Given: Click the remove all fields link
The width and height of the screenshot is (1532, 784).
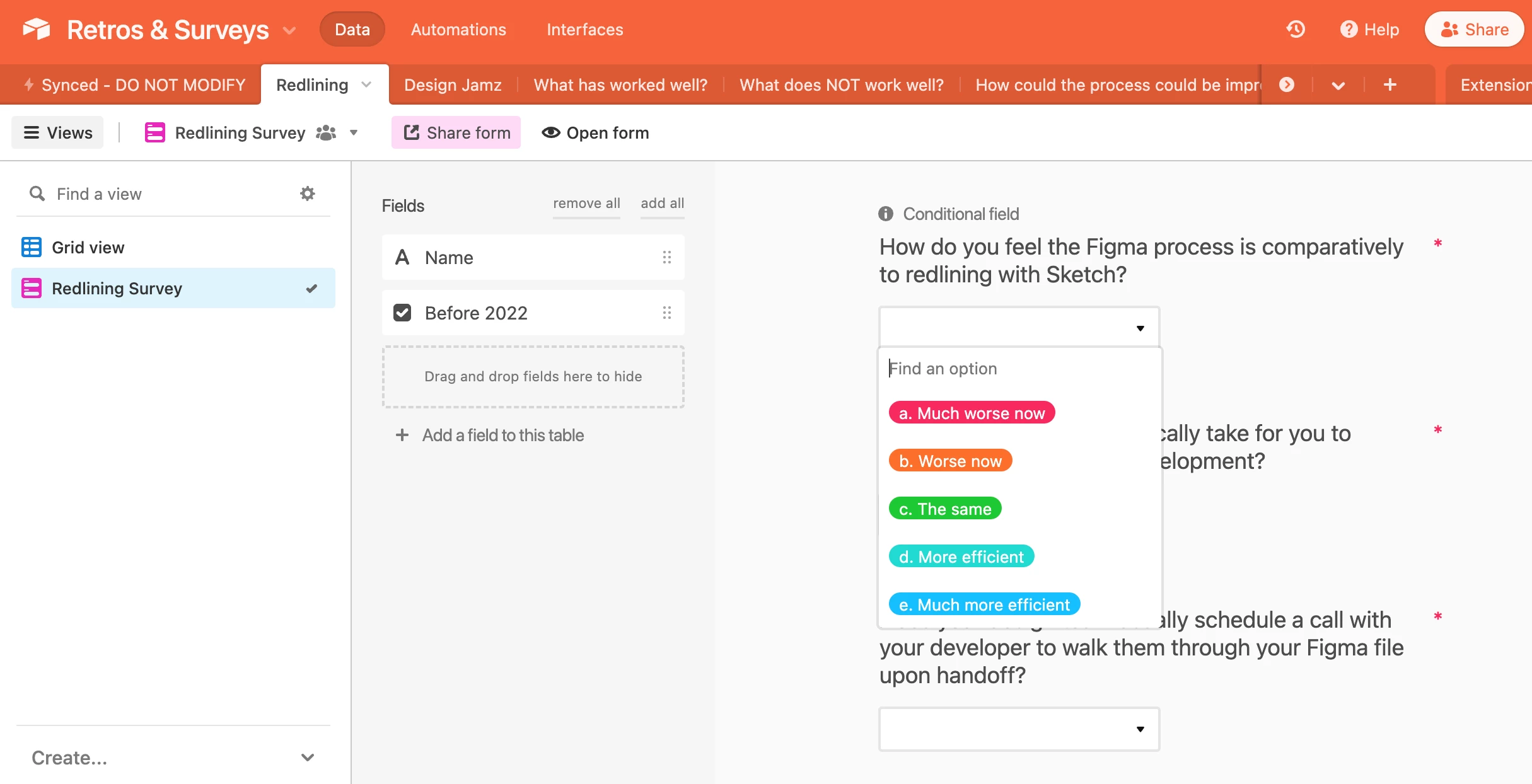Looking at the screenshot, I should [586, 204].
